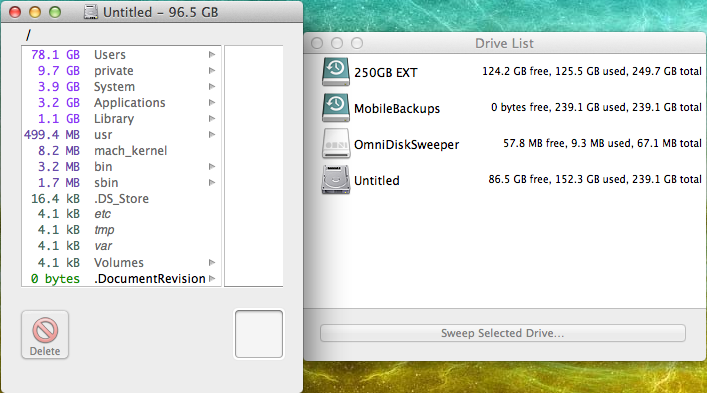Click the empty preview box beside Delete
This screenshot has height=393, width=707.
coord(259,334)
